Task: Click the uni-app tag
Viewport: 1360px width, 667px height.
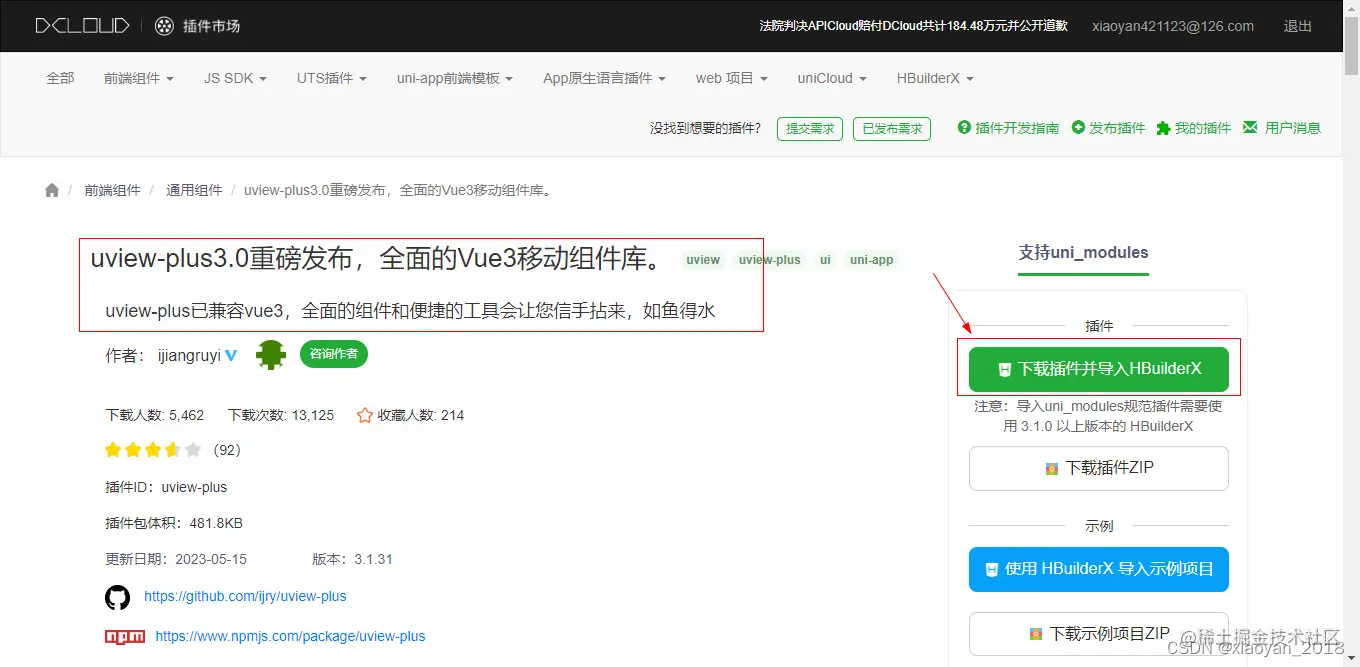Action: pos(872,260)
